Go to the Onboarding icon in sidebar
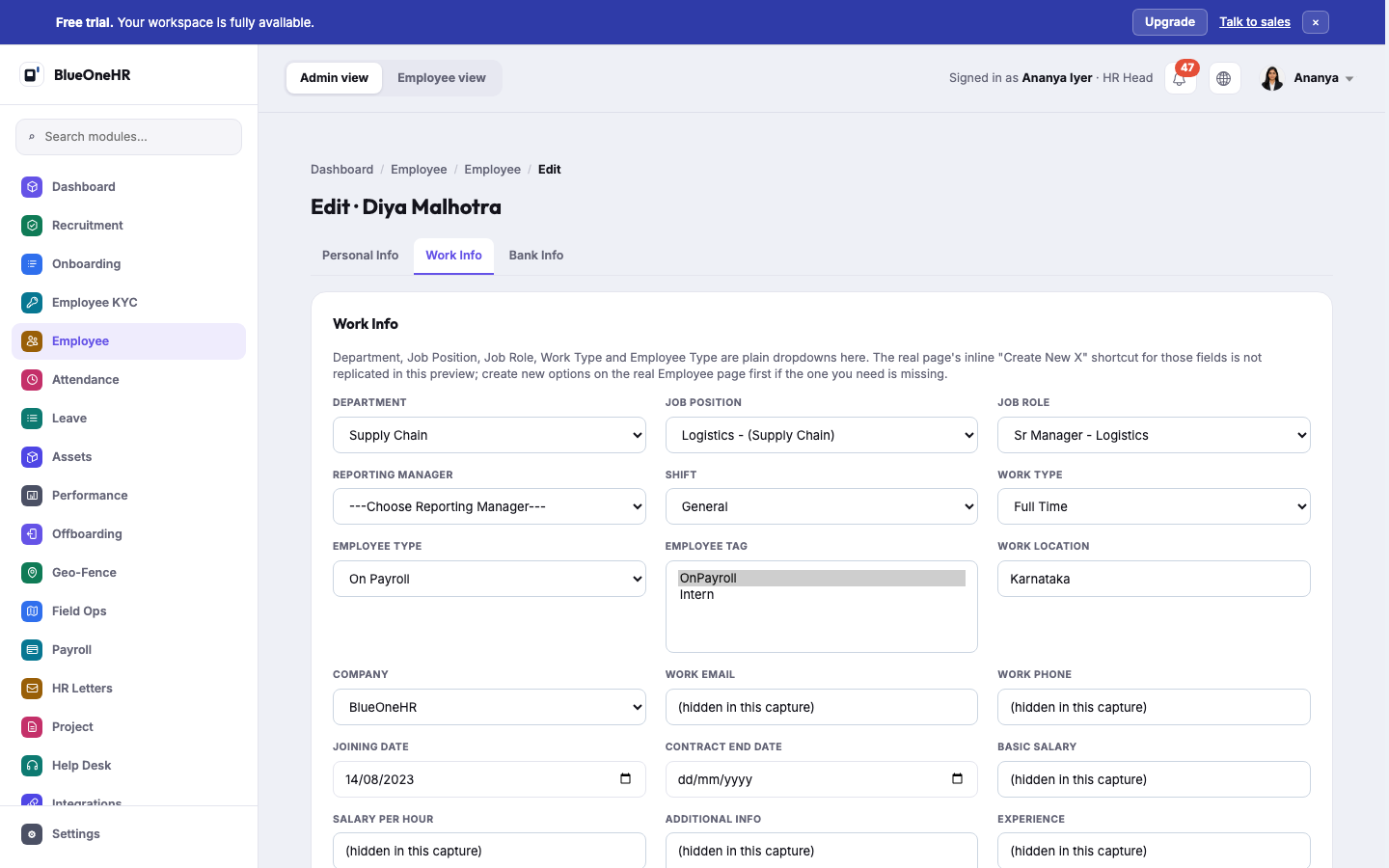The image size is (1389, 868). click(32, 264)
